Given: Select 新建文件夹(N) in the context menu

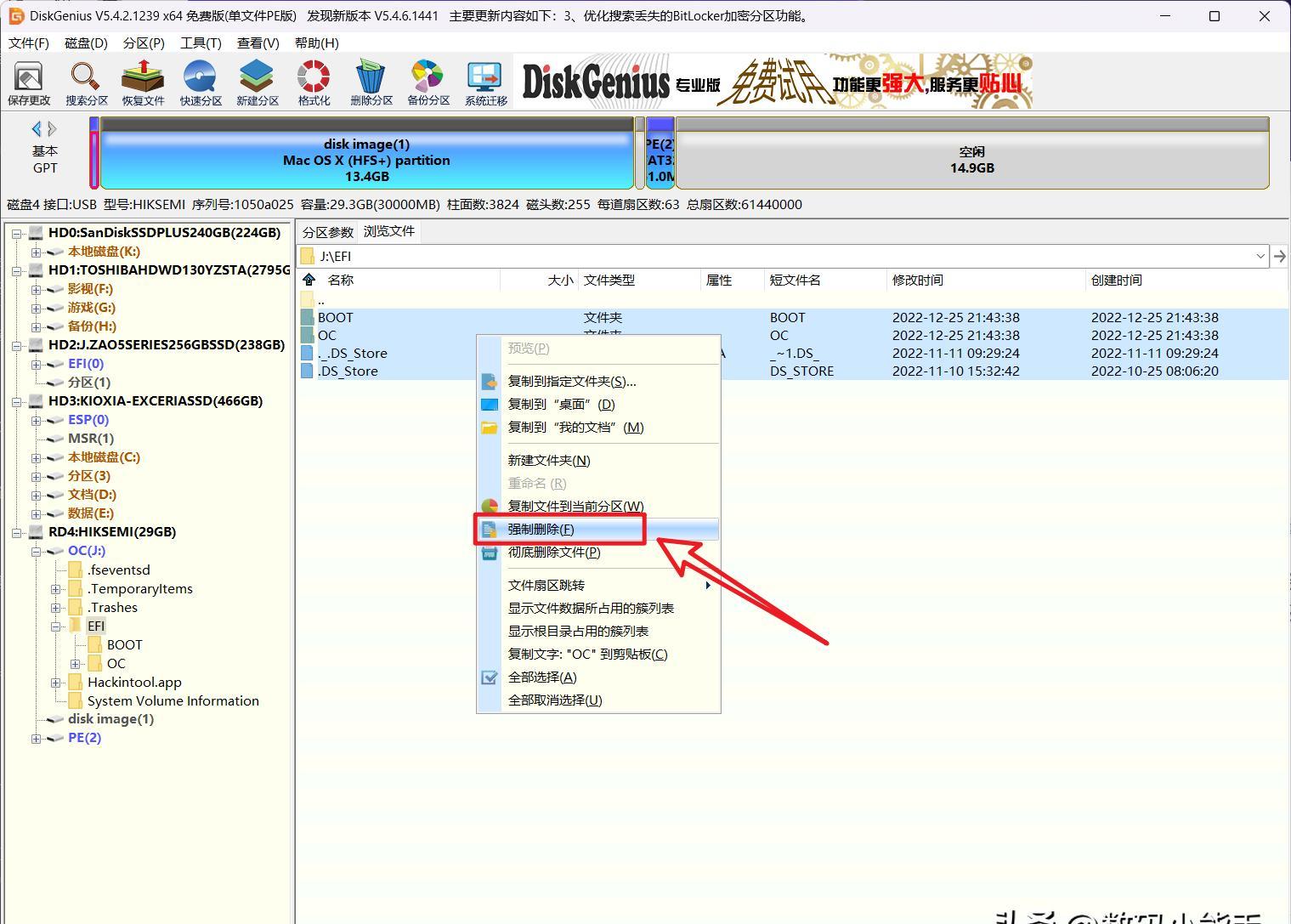Looking at the screenshot, I should coord(598,460).
